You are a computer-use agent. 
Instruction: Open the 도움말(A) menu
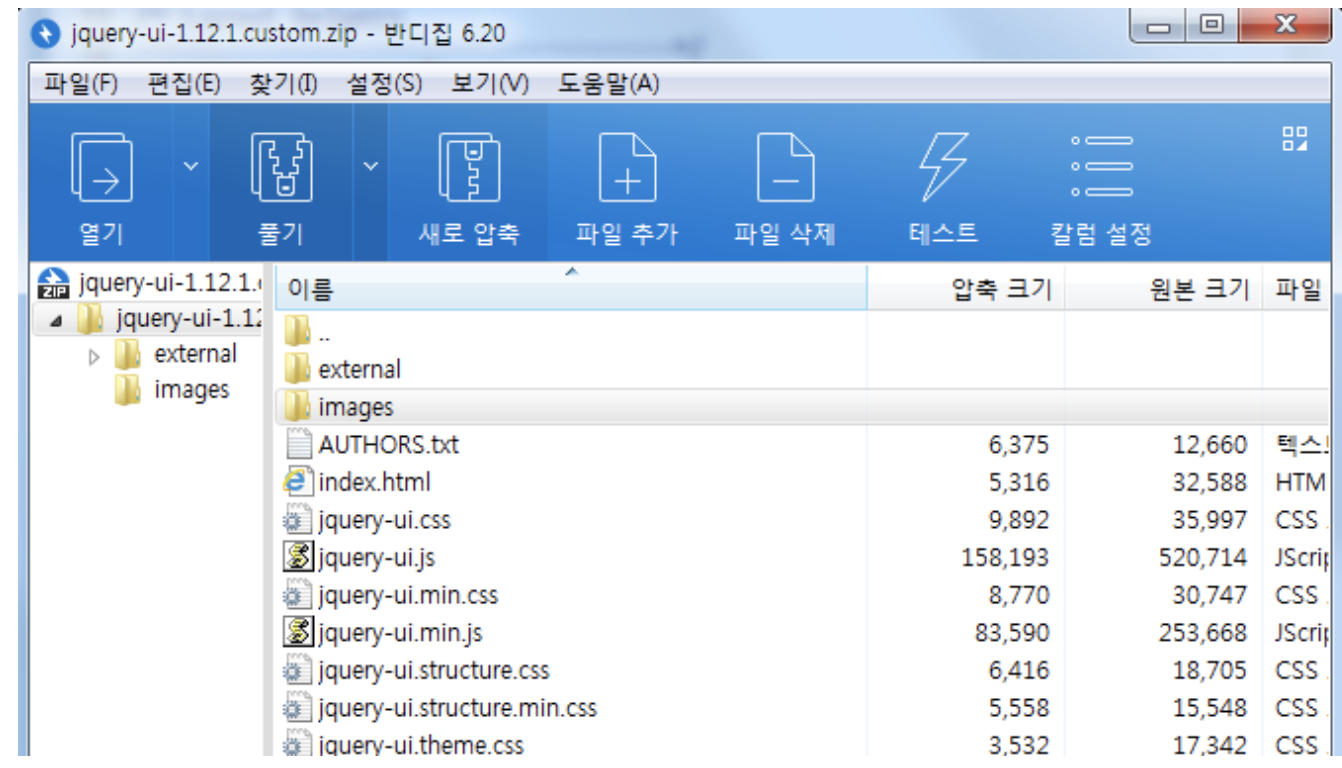[608, 84]
